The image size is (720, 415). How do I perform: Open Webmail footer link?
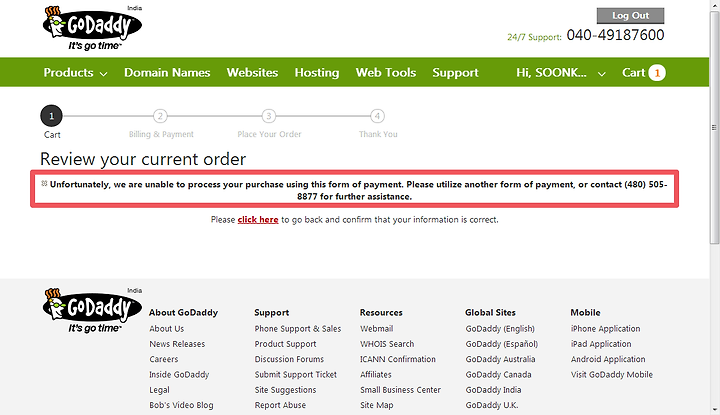pos(377,329)
